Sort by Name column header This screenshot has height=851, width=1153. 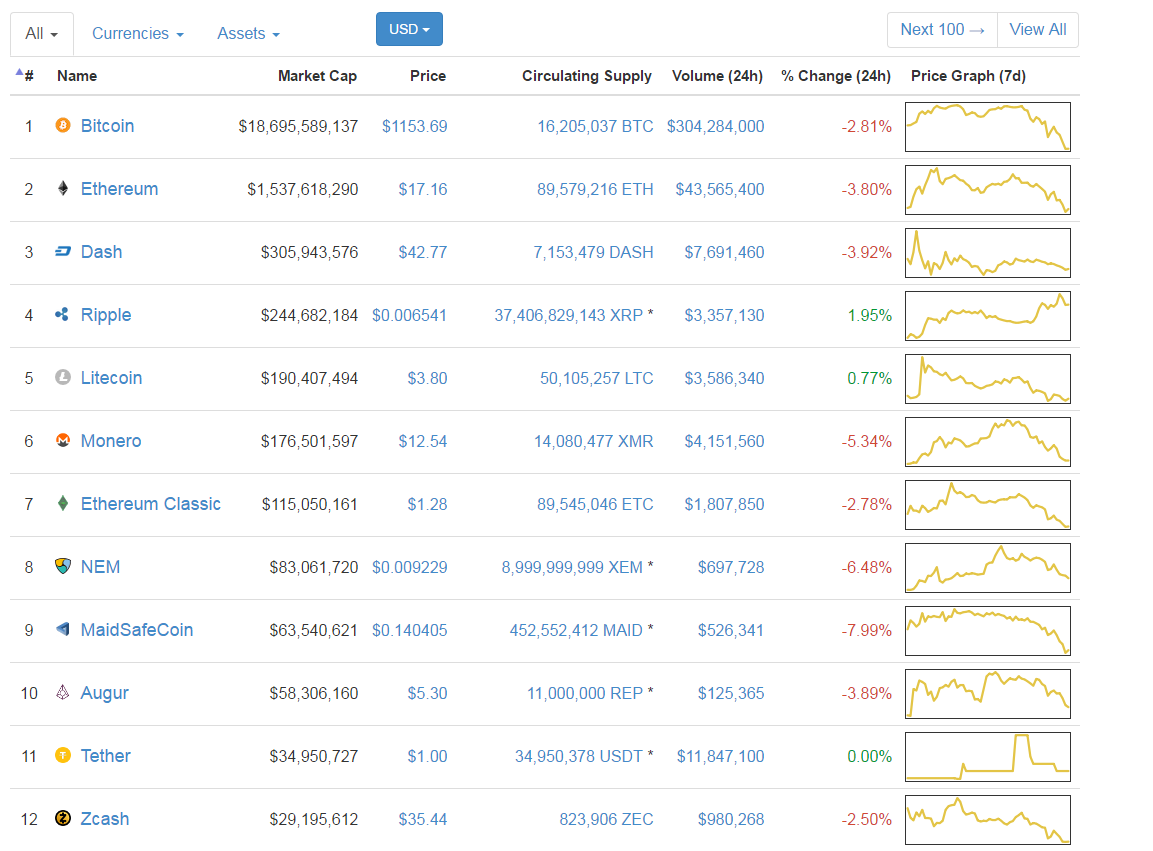[x=77, y=76]
